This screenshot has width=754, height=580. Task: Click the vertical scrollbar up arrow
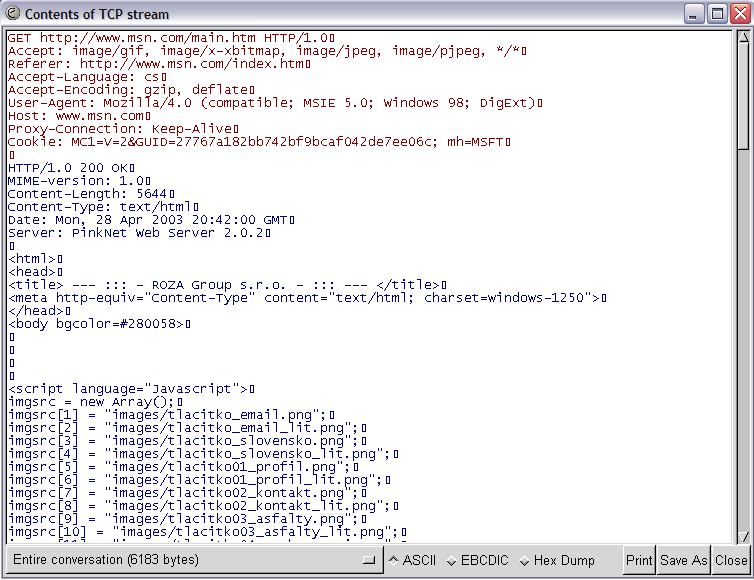tap(742, 37)
